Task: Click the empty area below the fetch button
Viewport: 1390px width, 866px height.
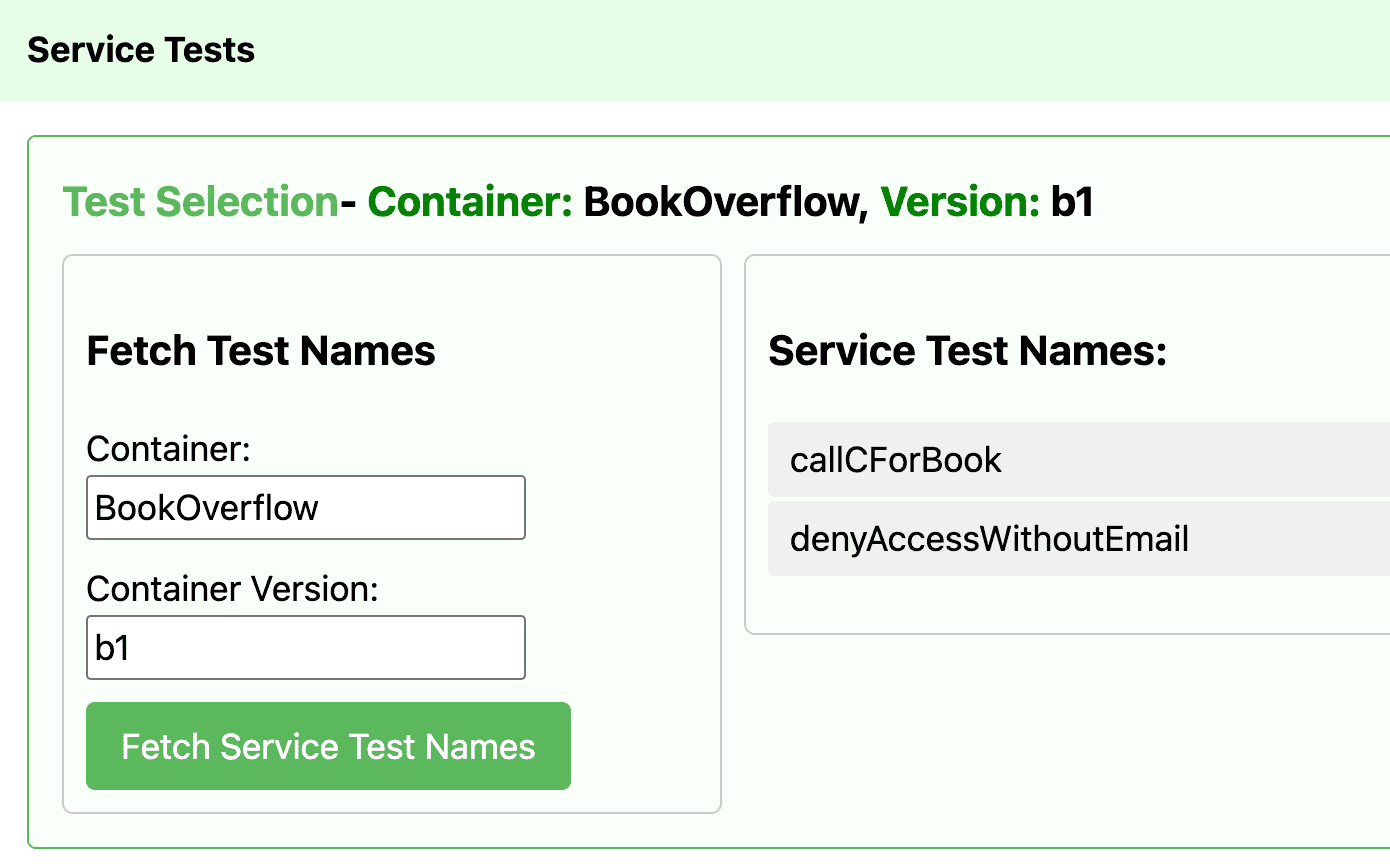Action: point(390,800)
